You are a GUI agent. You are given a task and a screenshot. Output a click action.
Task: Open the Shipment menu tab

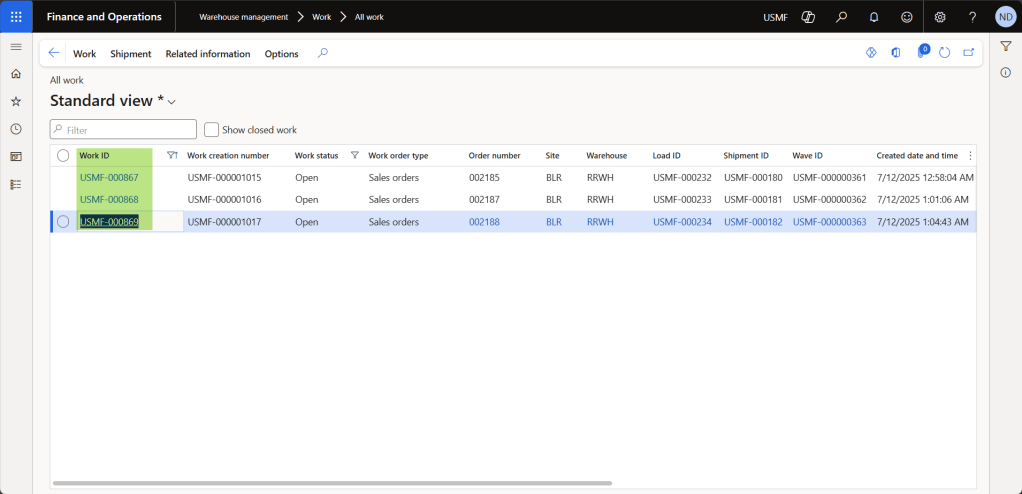[130, 54]
